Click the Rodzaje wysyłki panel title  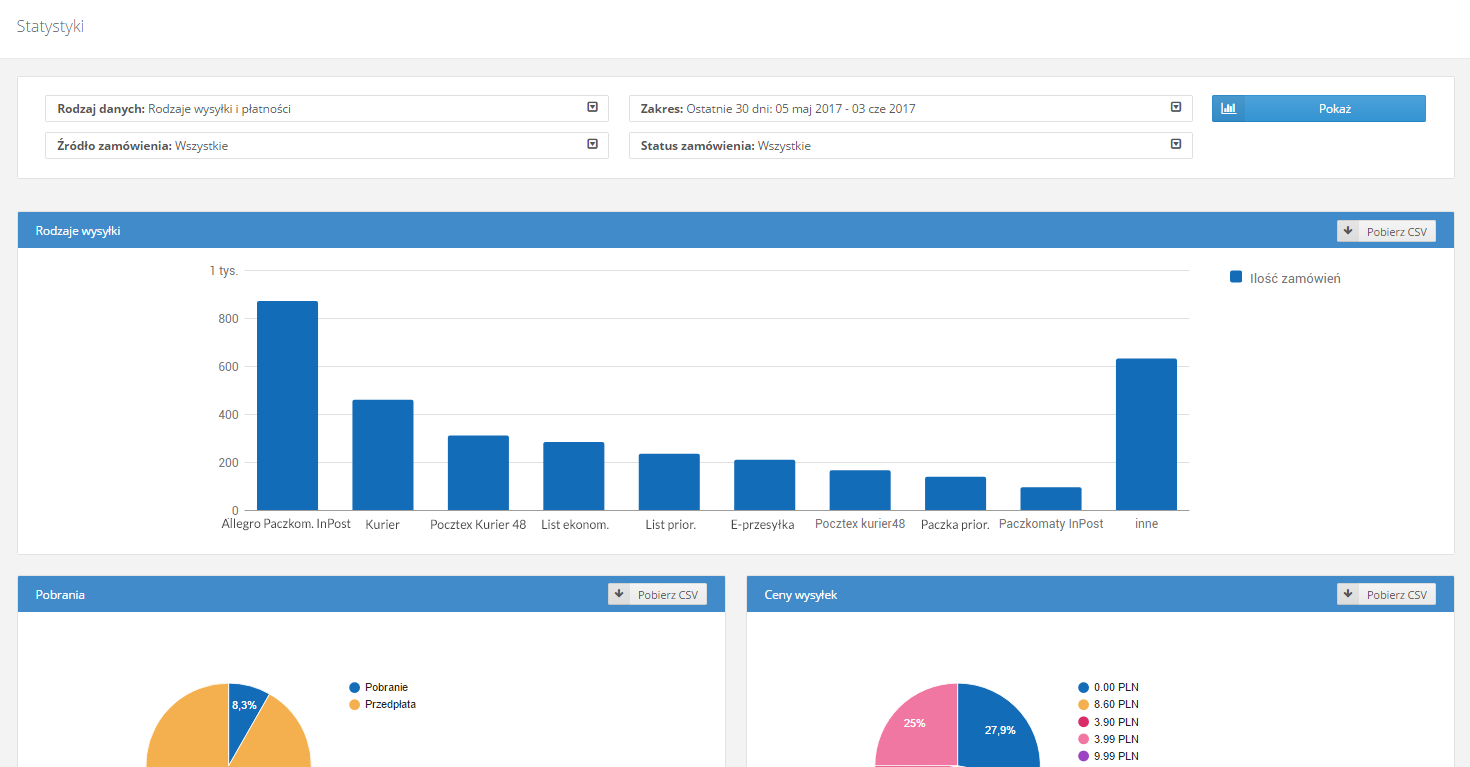point(78,231)
